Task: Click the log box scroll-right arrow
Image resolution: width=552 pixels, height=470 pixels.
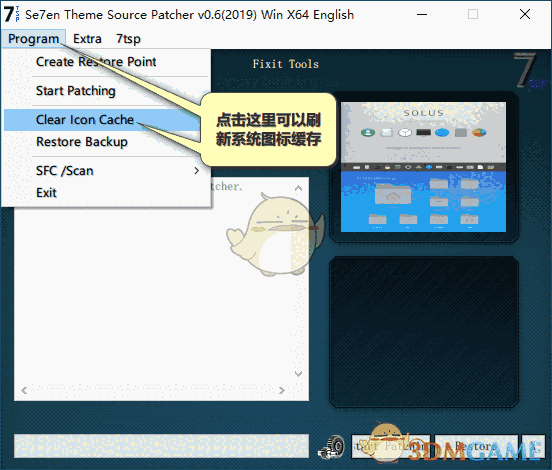Action: coord(281,390)
